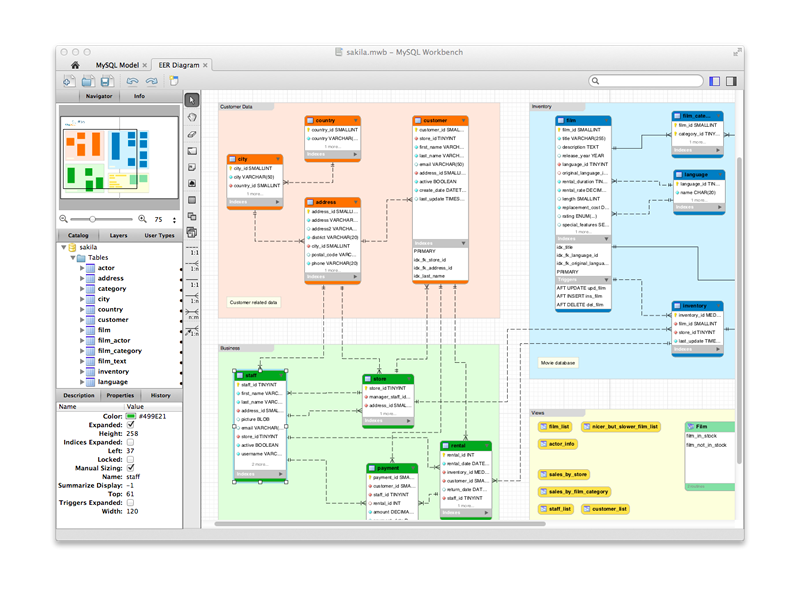Click the Navigator diagram overview thumbnail
The image size is (800, 600).
[x=119, y=157]
